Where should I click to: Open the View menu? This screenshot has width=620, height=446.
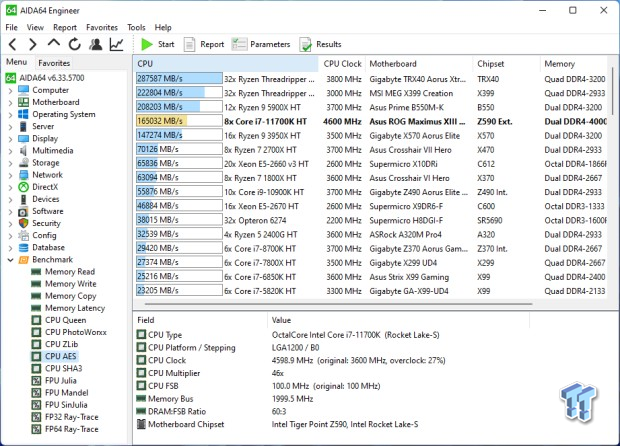click(35, 27)
